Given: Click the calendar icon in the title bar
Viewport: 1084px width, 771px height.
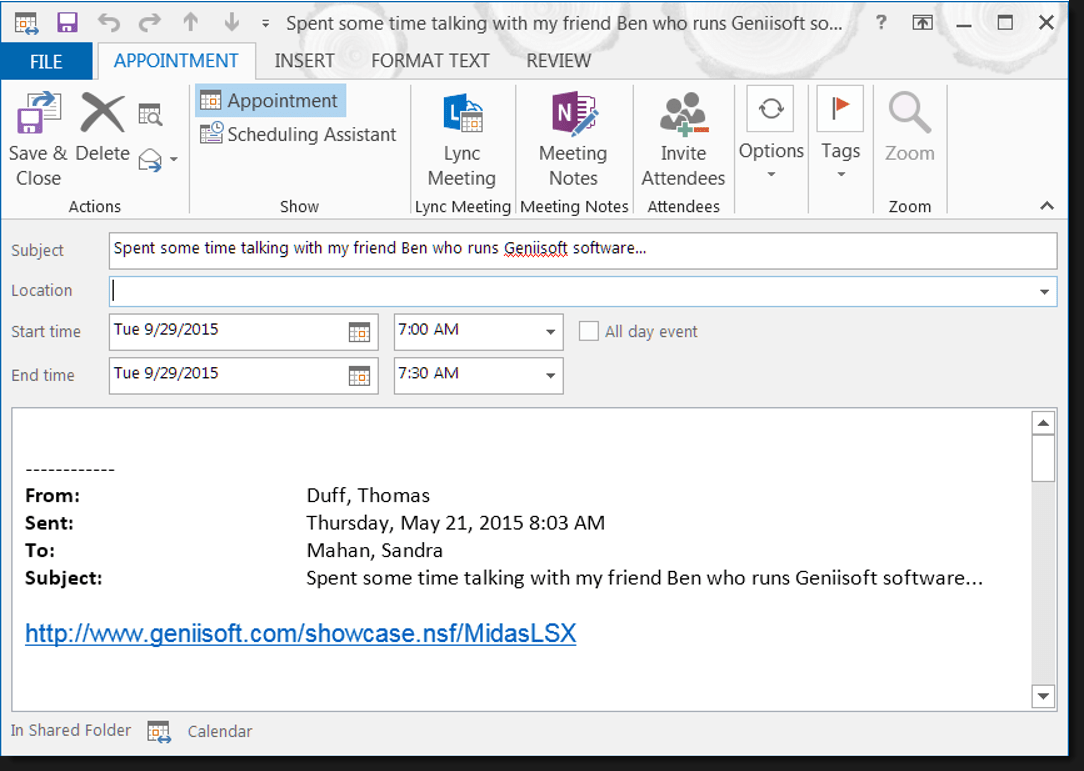Looking at the screenshot, I should 26,23.
